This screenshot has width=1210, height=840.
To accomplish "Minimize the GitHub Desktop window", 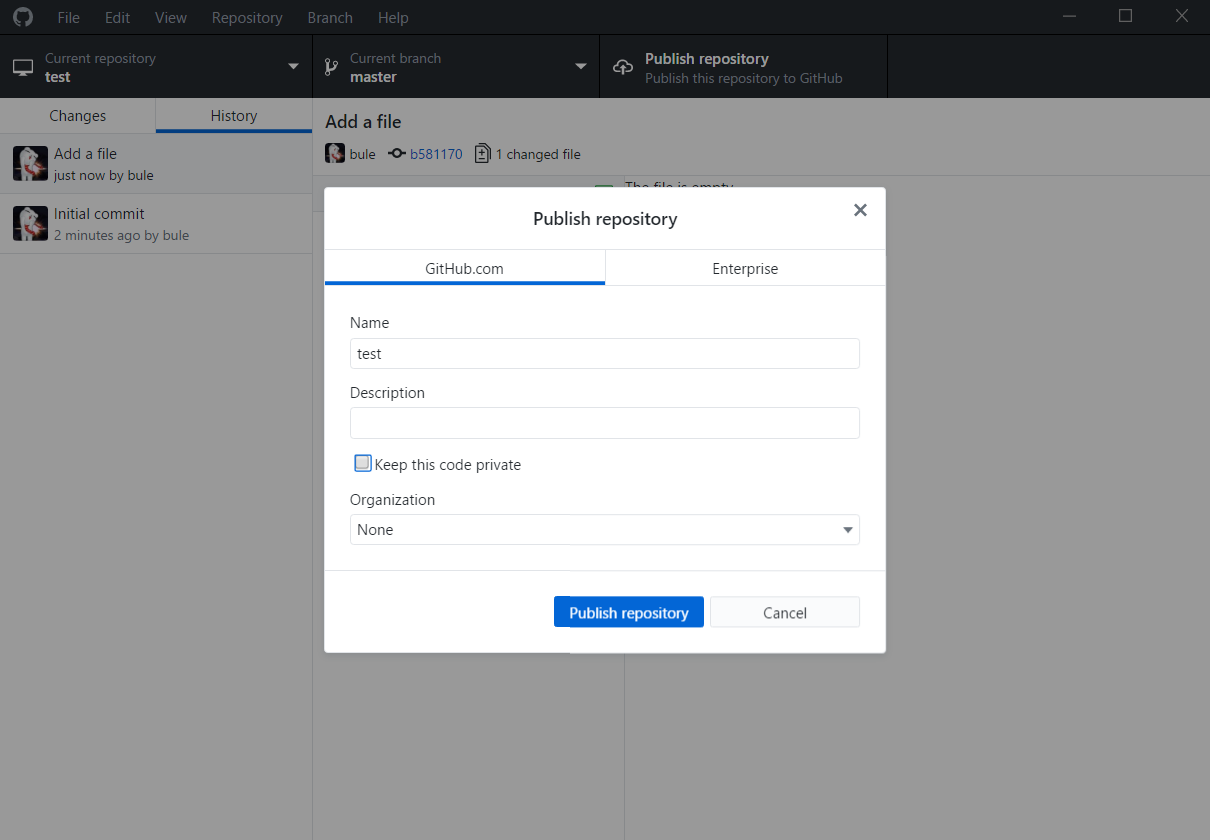I will (x=1070, y=17).
